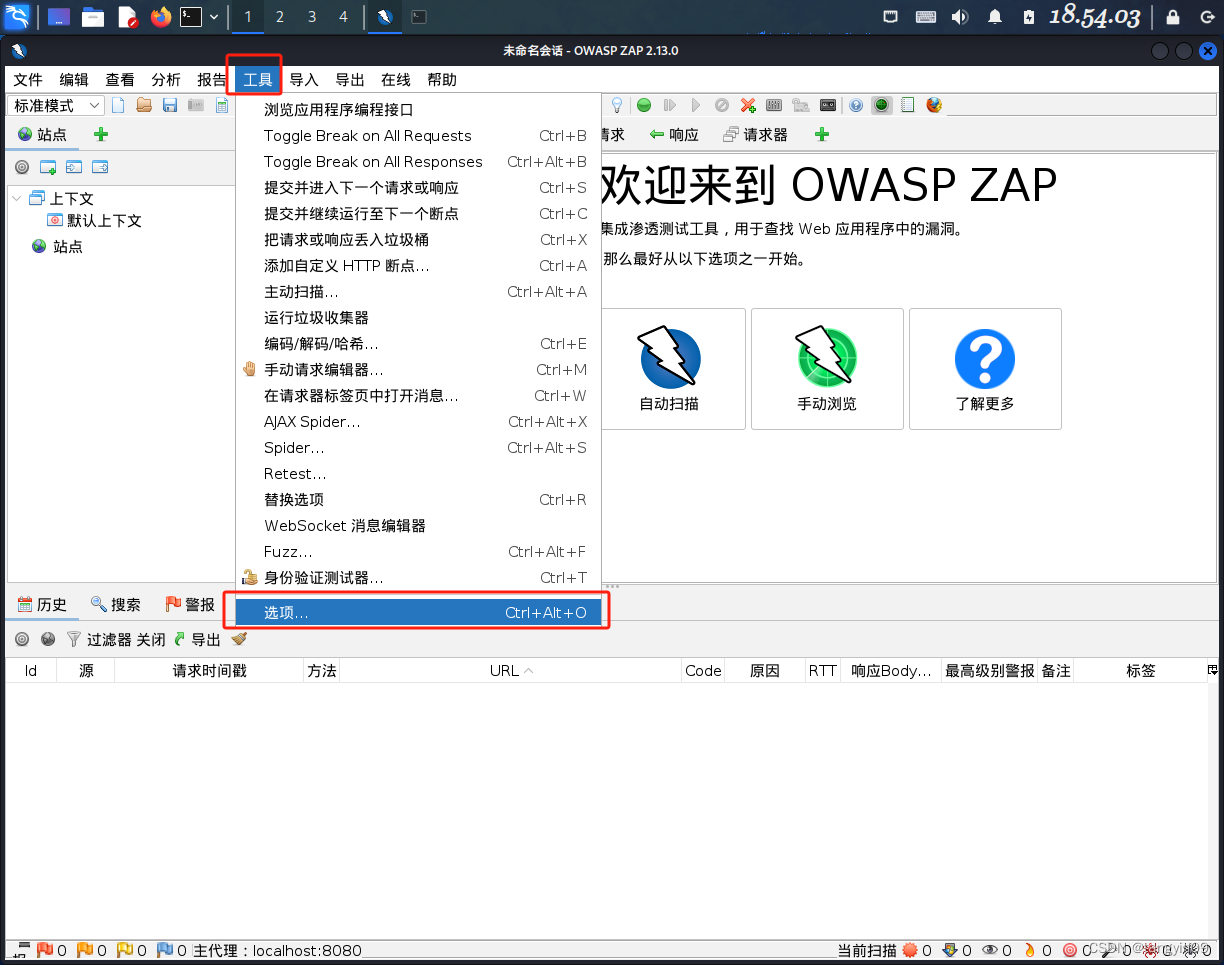
Task: Click the volume speaker tray icon
Action: click(x=960, y=17)
